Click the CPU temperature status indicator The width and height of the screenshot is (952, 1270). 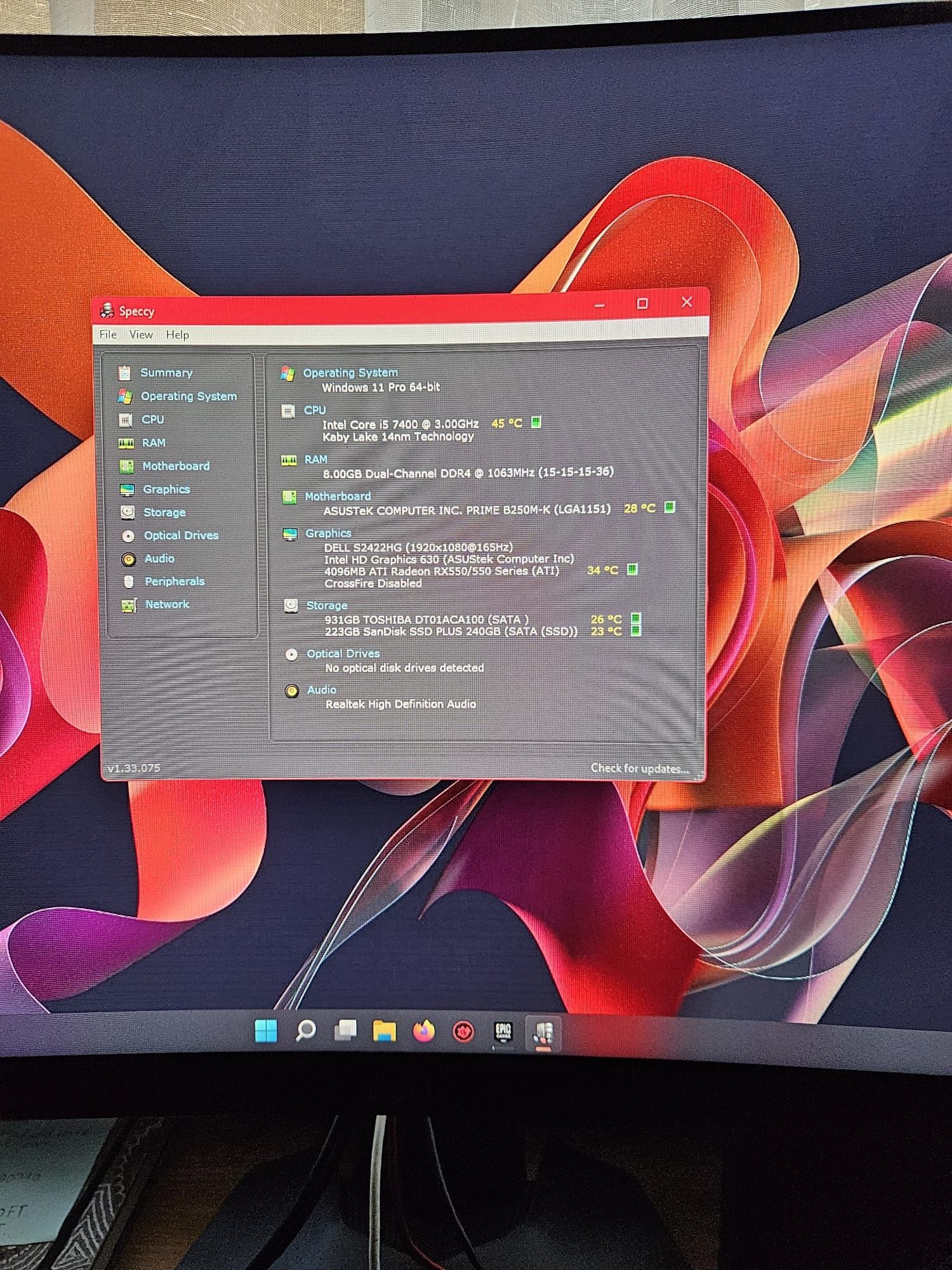click(536, 422)
